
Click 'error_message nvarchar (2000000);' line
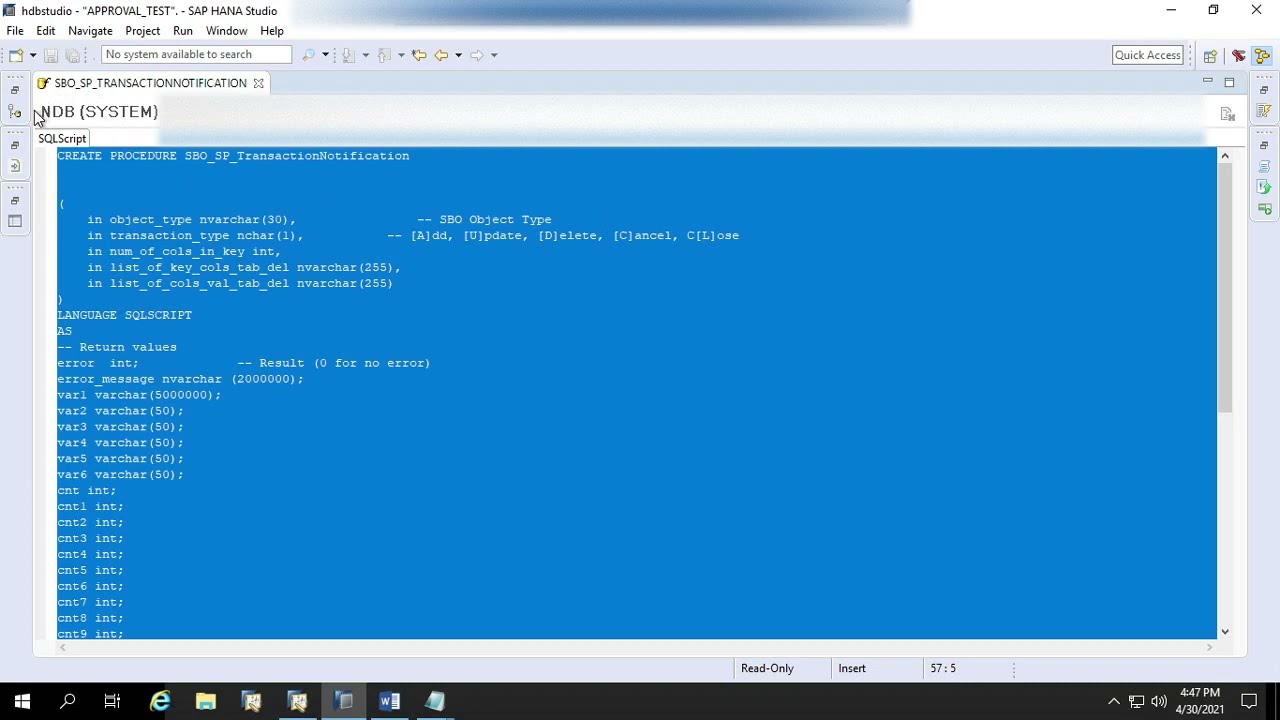(180, 379)
